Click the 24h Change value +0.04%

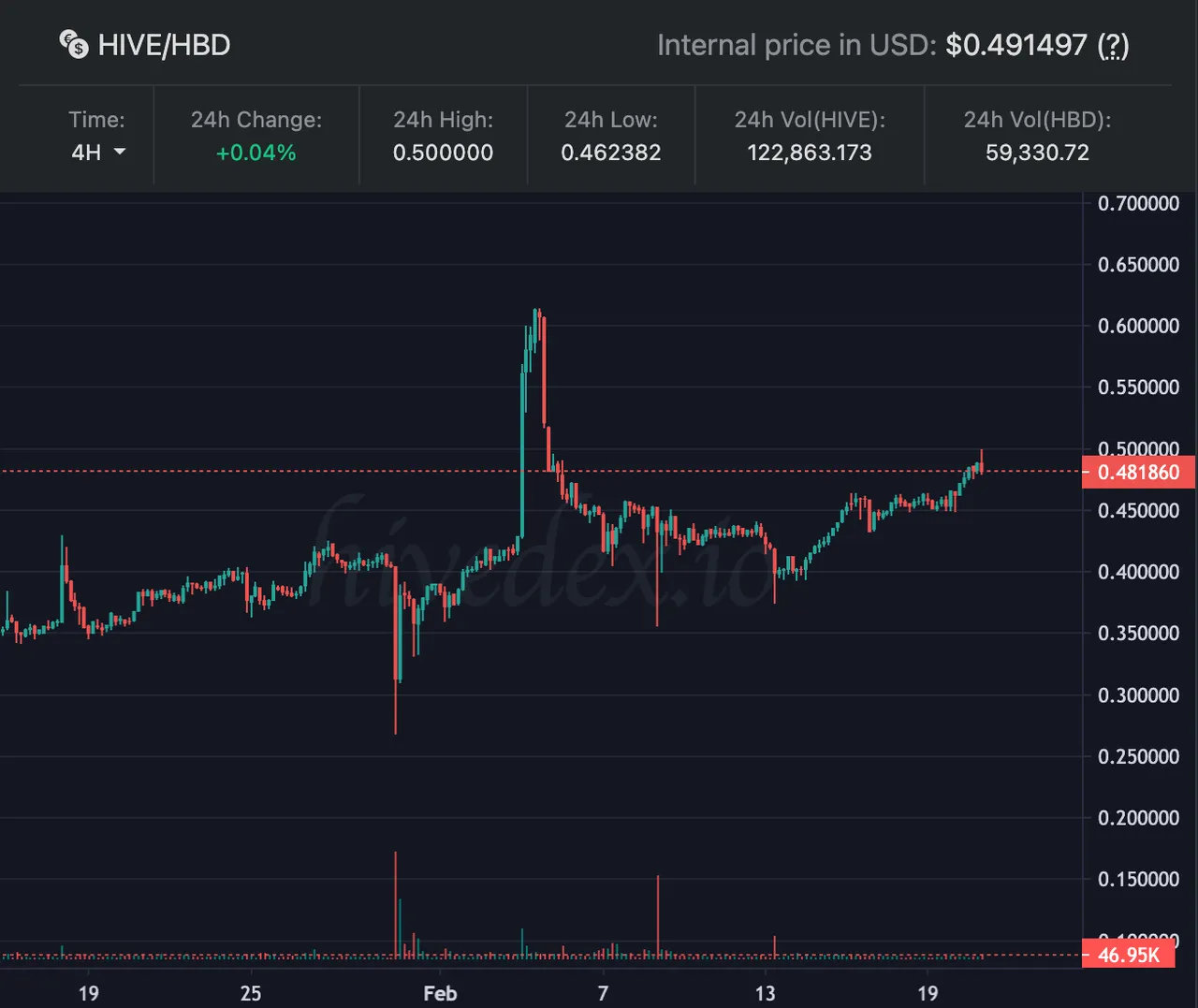click(256, 153)
